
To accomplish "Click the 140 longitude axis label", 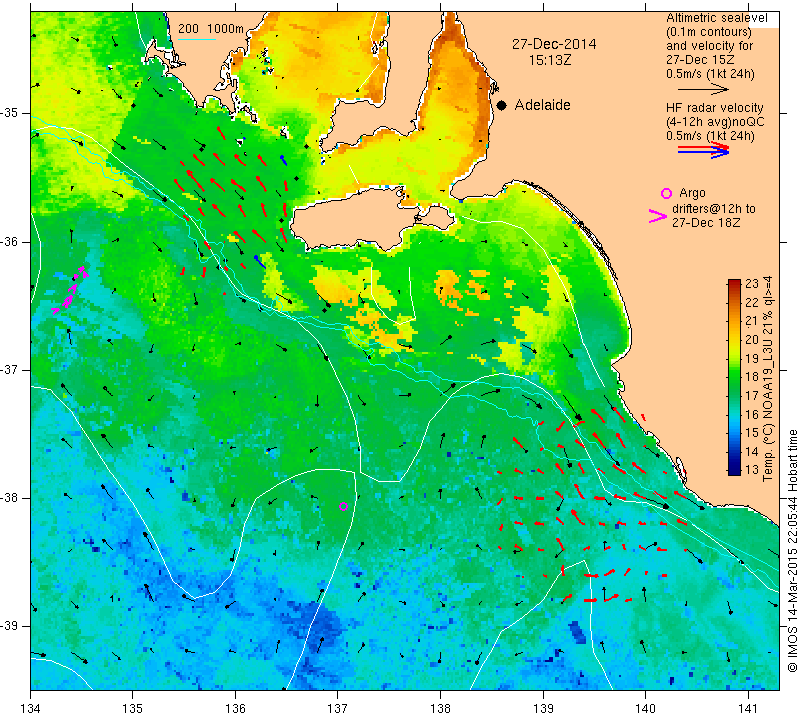I will point(645,709).
